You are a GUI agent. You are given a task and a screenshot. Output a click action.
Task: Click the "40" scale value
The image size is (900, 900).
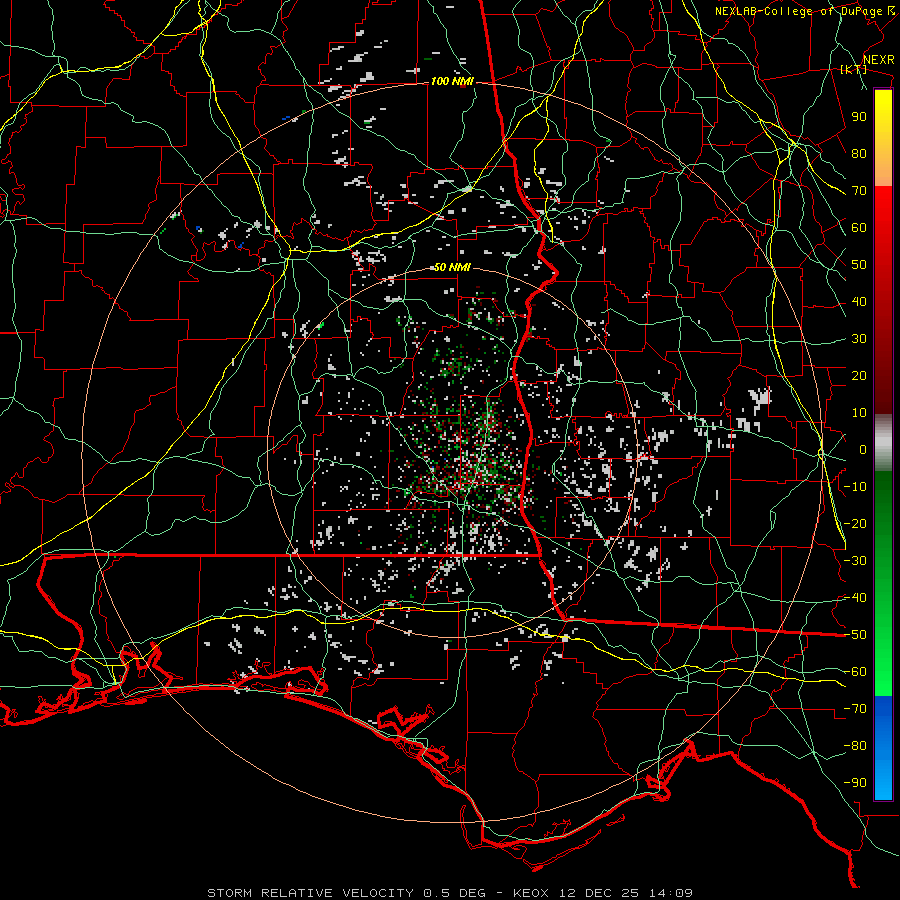(859, 301)
